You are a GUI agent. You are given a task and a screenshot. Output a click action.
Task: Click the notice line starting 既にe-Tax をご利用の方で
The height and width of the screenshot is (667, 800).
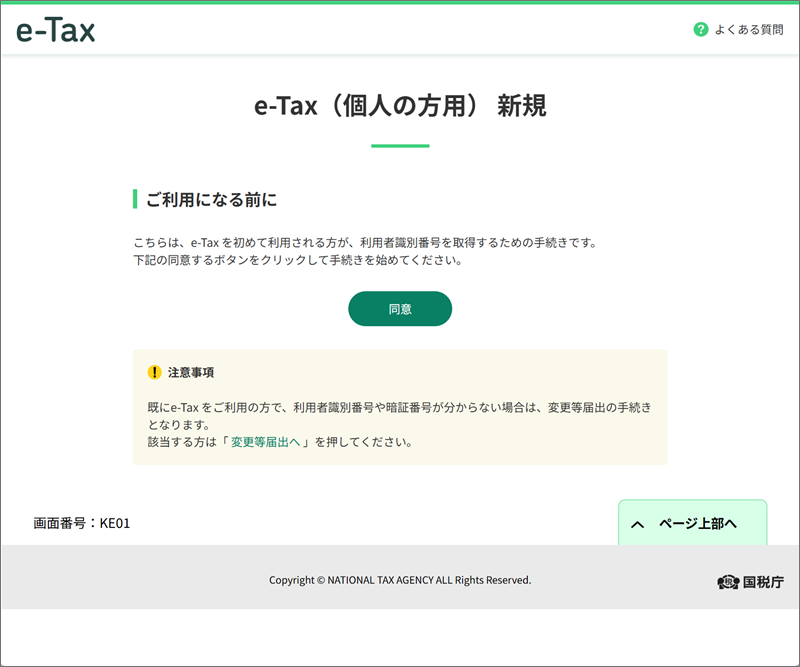(399, 408)
